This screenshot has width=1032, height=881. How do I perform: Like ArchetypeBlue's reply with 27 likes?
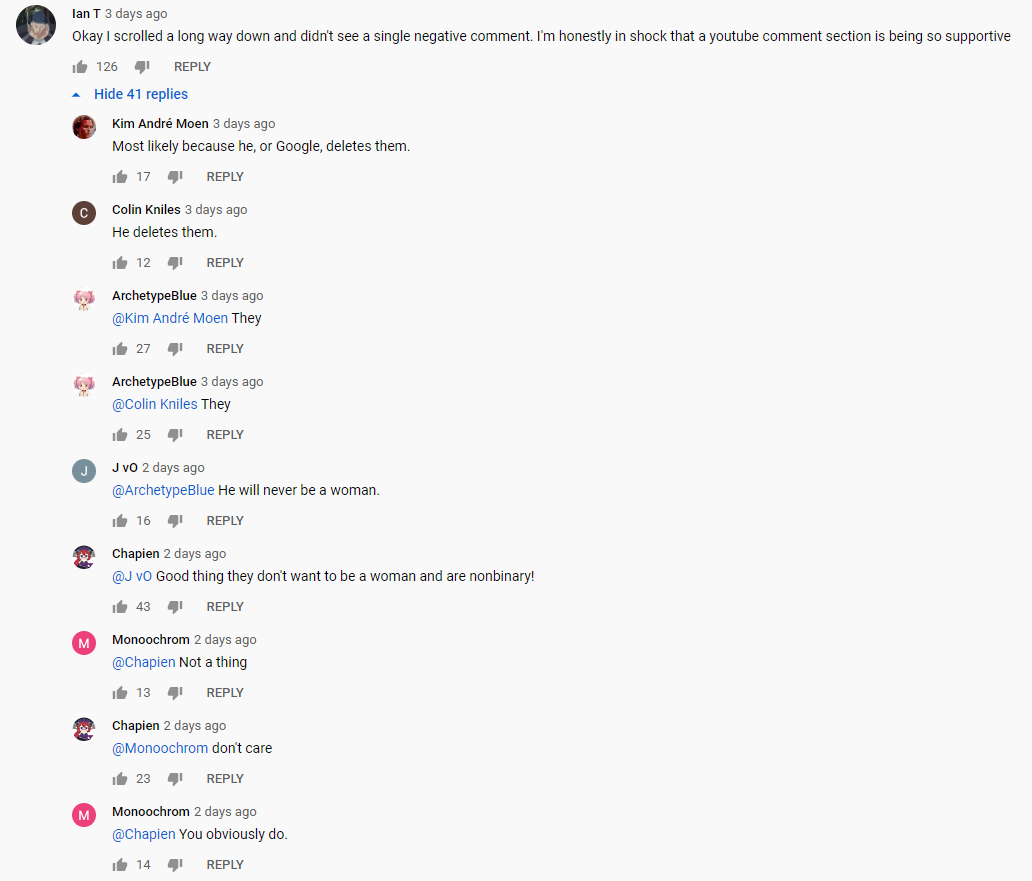pyautogui.click(x=120, y=349)
